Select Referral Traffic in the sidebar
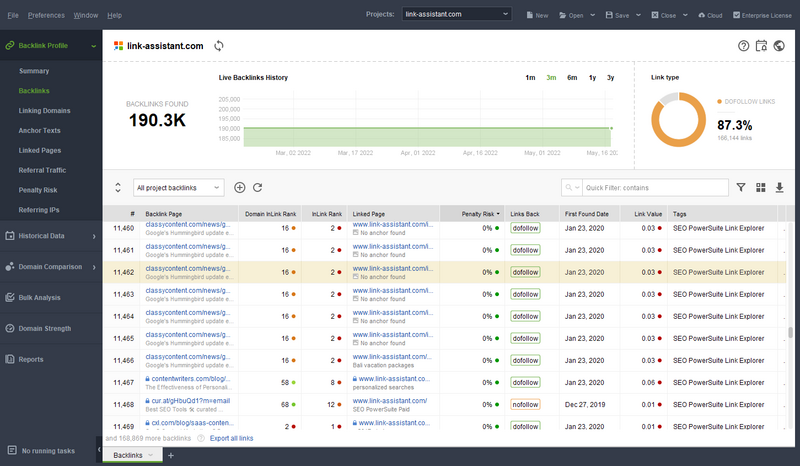800x466 pixels. (x=42, y=170)
